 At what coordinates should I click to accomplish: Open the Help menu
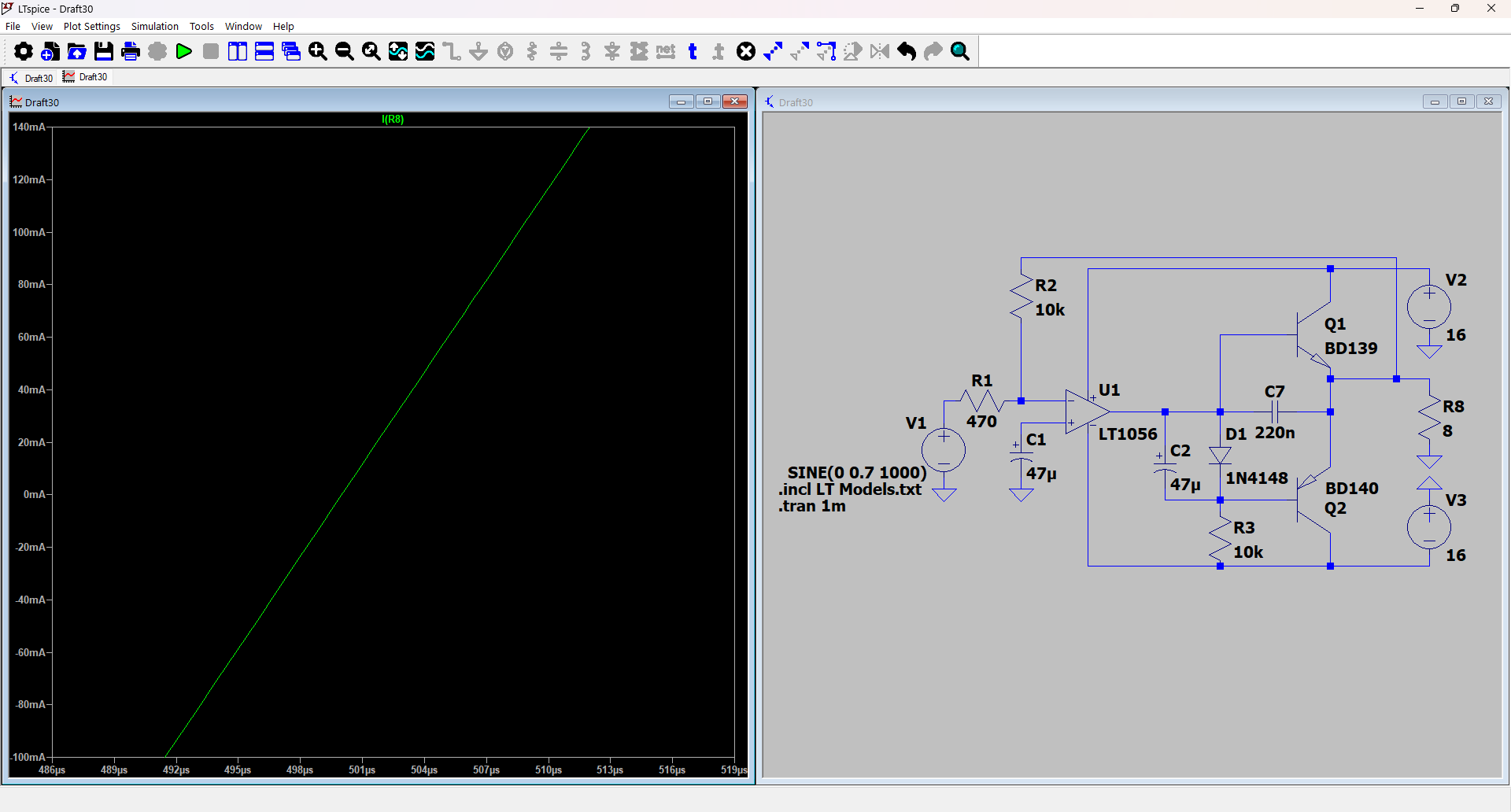[x=283, y=26]
